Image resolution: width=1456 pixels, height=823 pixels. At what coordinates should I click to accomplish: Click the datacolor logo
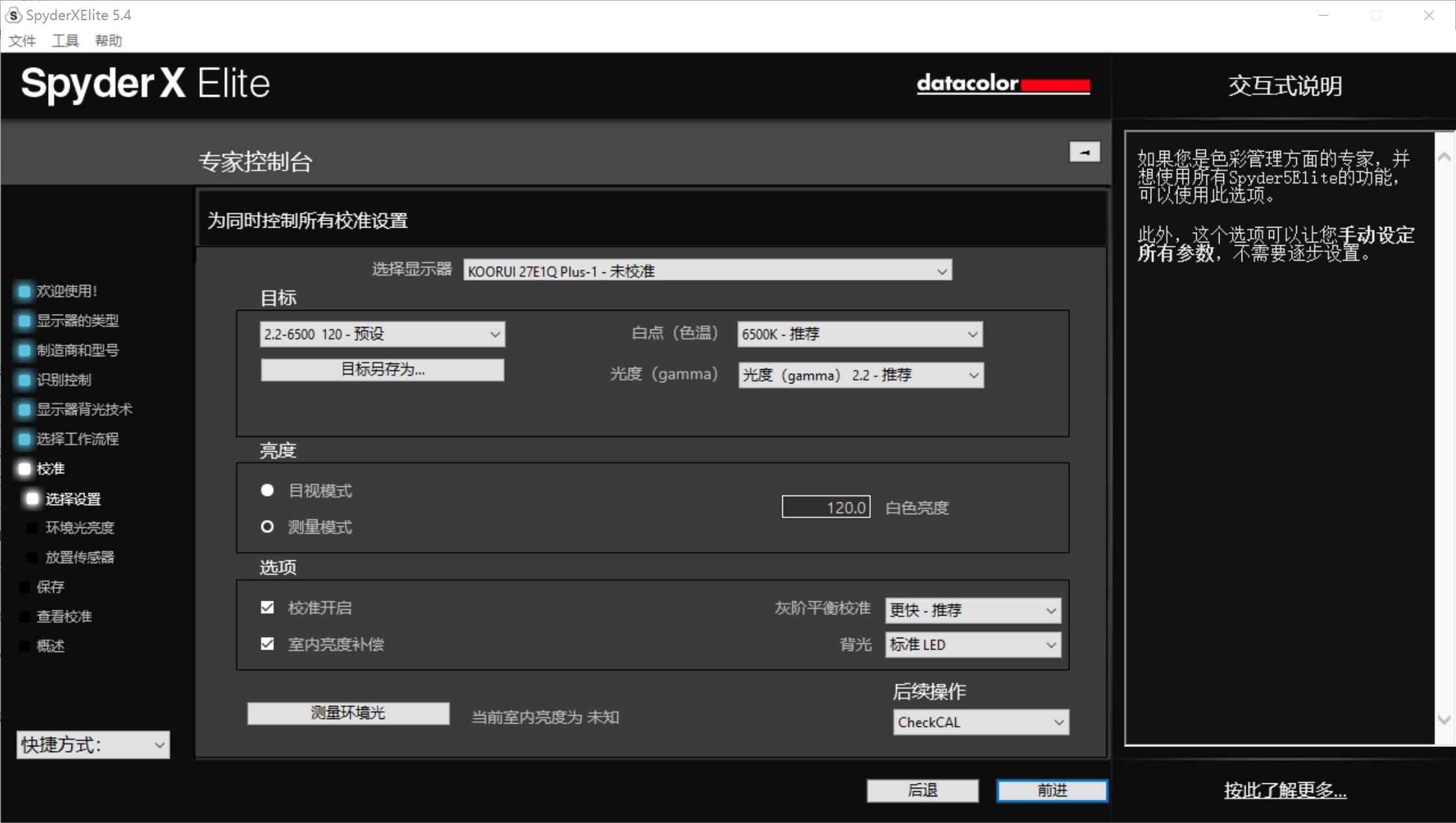tap(1003, 85)
